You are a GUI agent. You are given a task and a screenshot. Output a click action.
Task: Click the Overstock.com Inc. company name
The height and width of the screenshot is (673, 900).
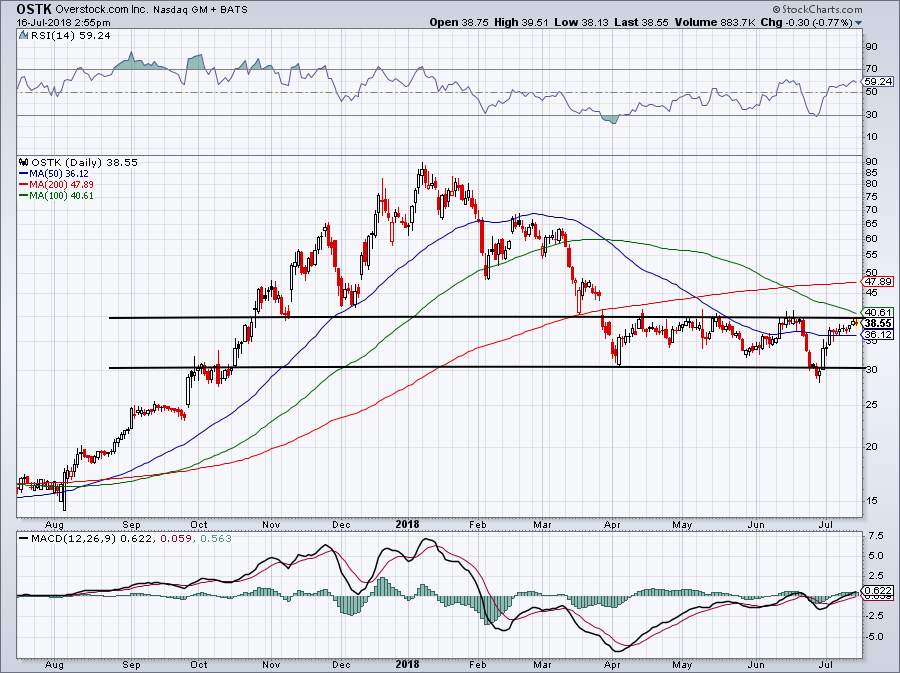click(103, 10)
